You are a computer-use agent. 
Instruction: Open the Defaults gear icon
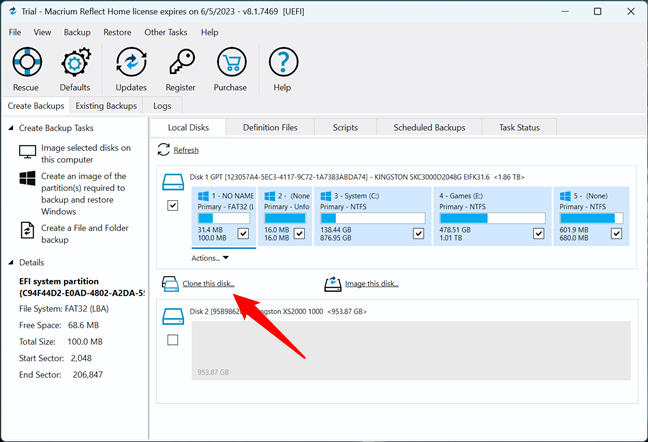(76, 62)
